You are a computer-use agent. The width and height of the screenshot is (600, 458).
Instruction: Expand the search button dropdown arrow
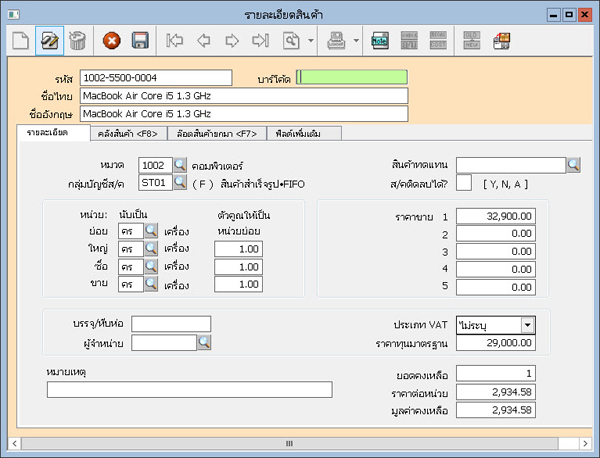click(x=311, y=41)
